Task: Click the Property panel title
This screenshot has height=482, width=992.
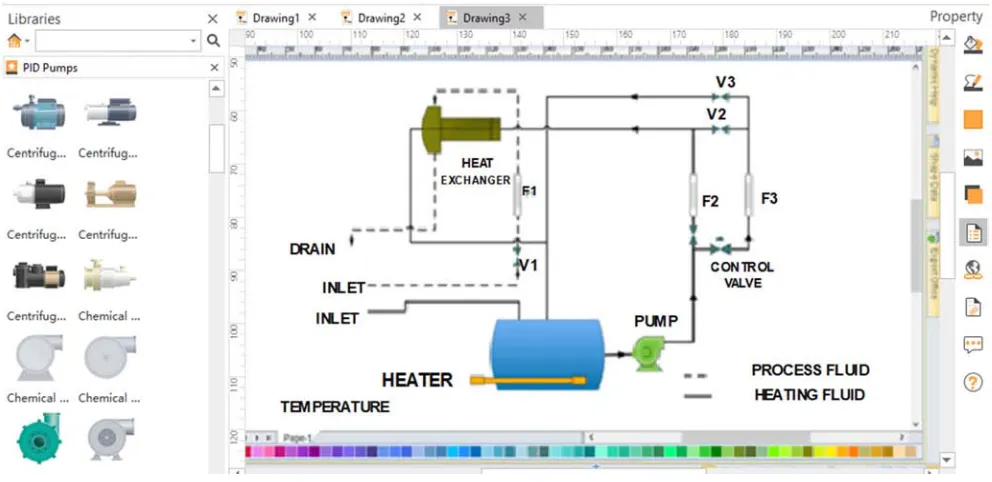Action: [x=955, y=17]
